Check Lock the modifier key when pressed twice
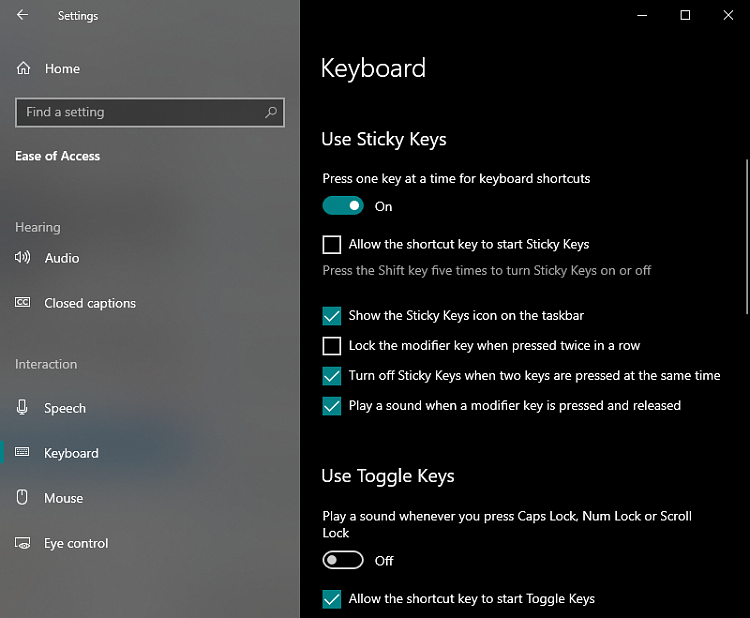 click(x=332, y=346)
